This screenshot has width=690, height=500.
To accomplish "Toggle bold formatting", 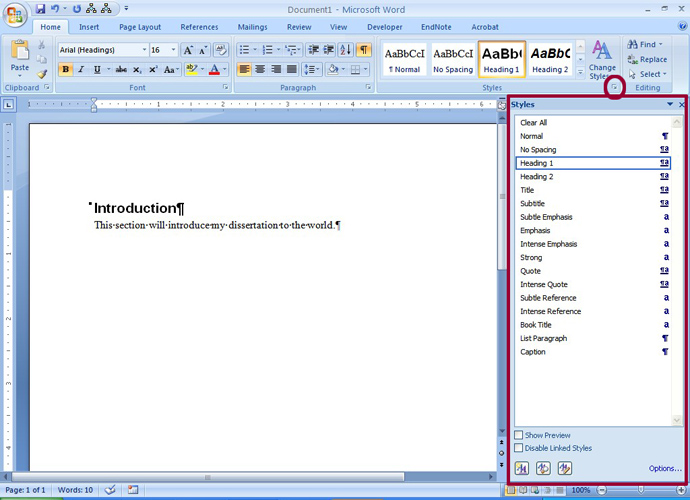I will coord(66,70).
